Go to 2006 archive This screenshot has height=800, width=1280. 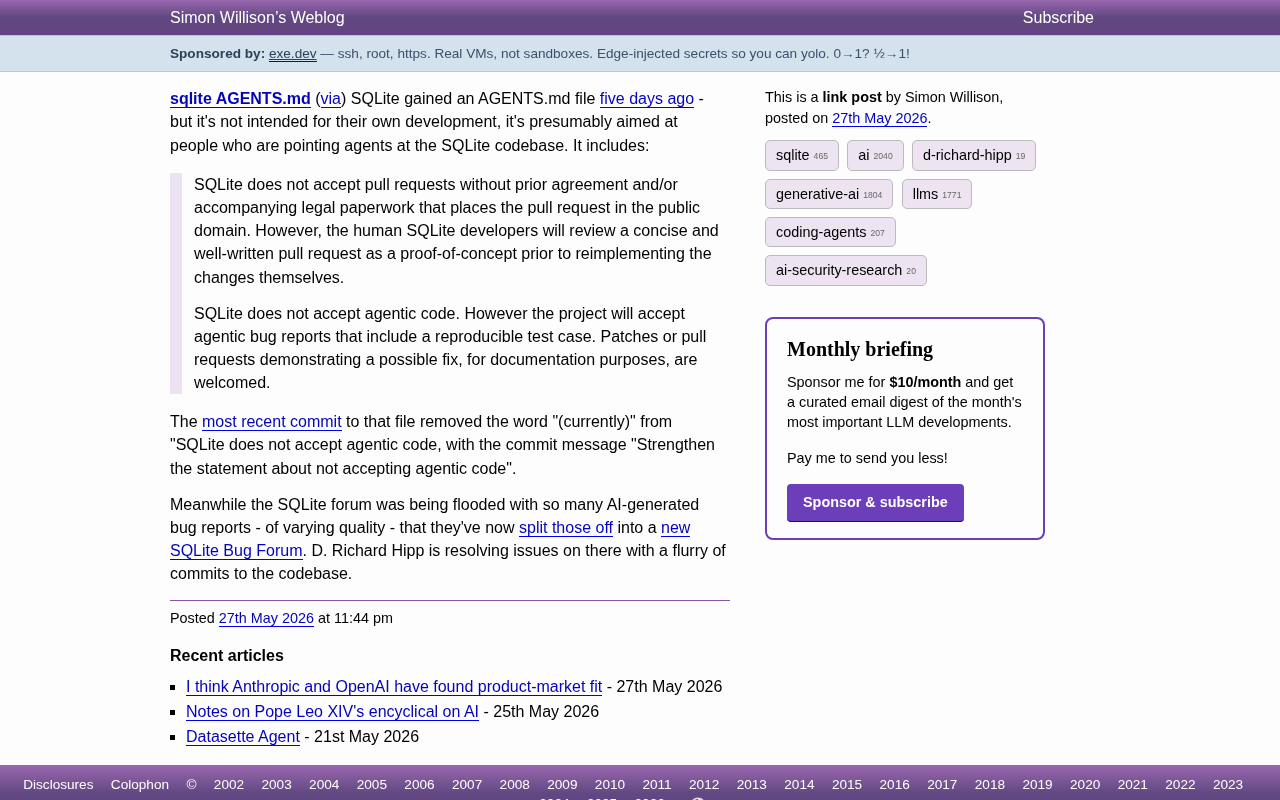click(x=420, y=785)
